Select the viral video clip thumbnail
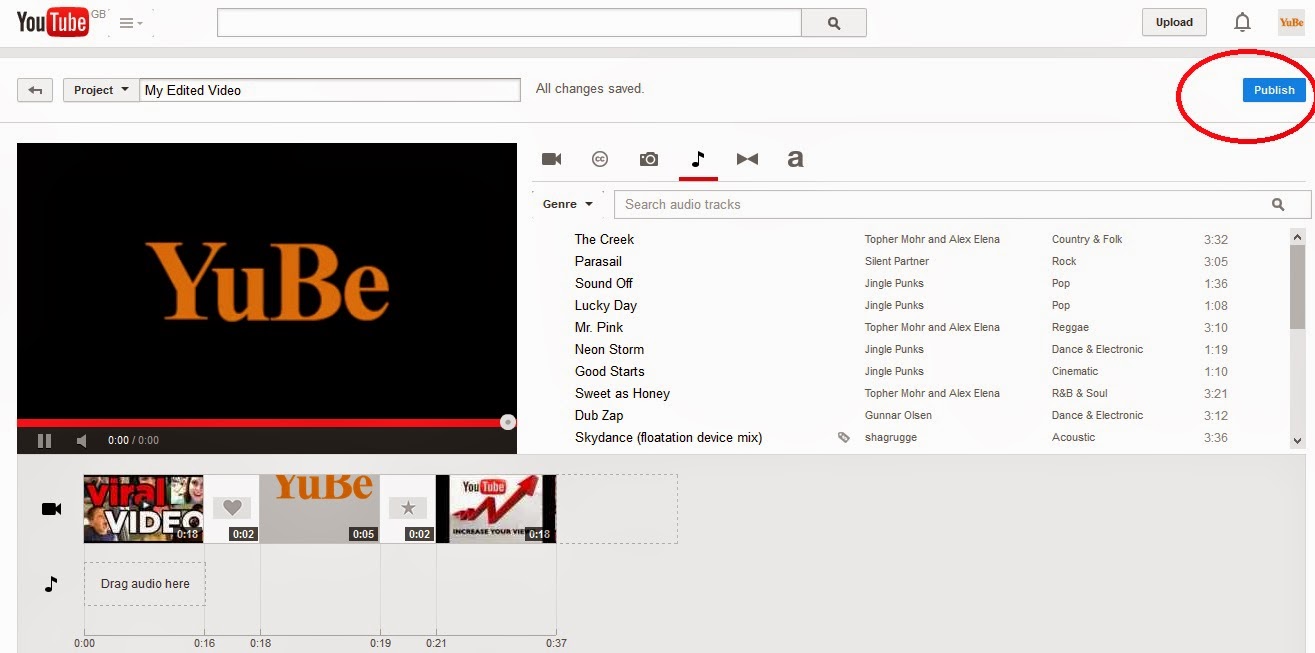Image resolution: width=1315 pixels, height=653 pixels. pyautogui.click(x=143, y=509)
